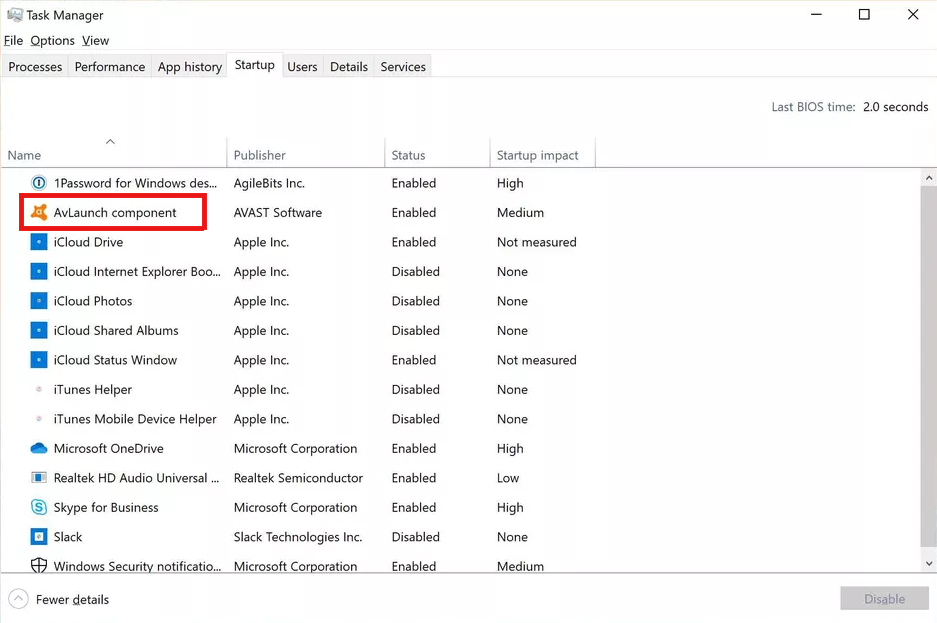Image resolution: width=937 pixels, height=623 pixels.
Task: Click the Low startup impact value
Action: tap(508, 477)
